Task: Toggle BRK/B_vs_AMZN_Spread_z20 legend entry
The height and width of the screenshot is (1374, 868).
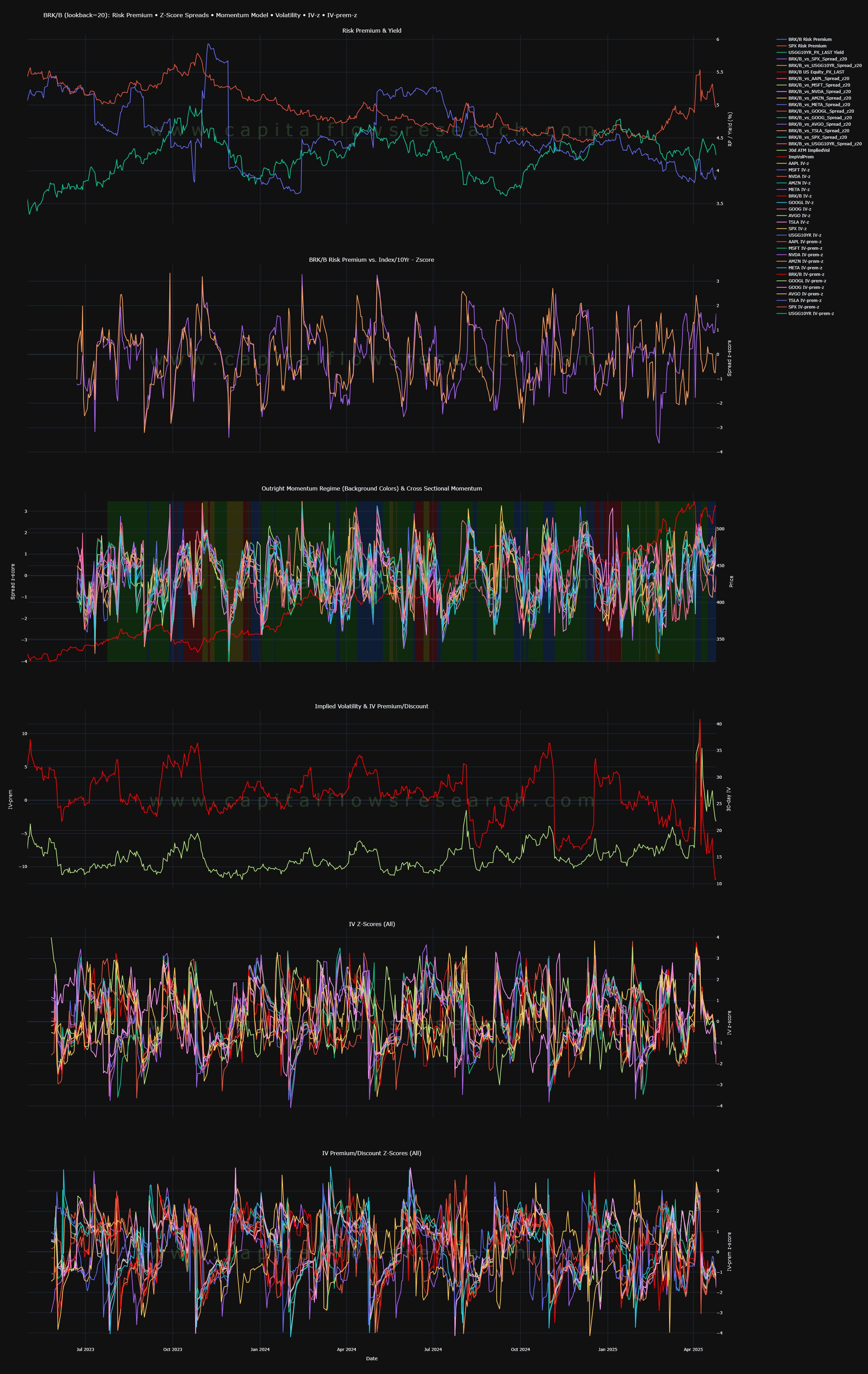Action: click(814, 98)
